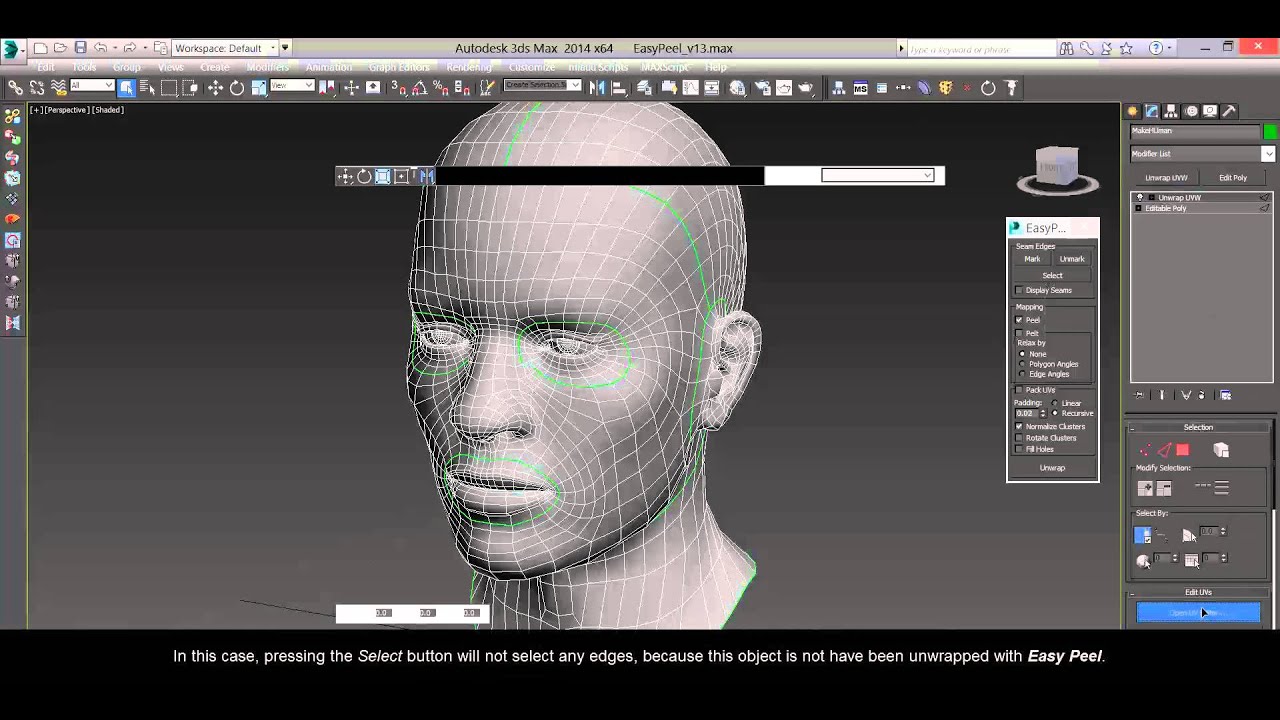The image size is (1280, 720).
Task: Choose the rectangular selection region tool
Action: pyautogui.click(x=169, y=88)
